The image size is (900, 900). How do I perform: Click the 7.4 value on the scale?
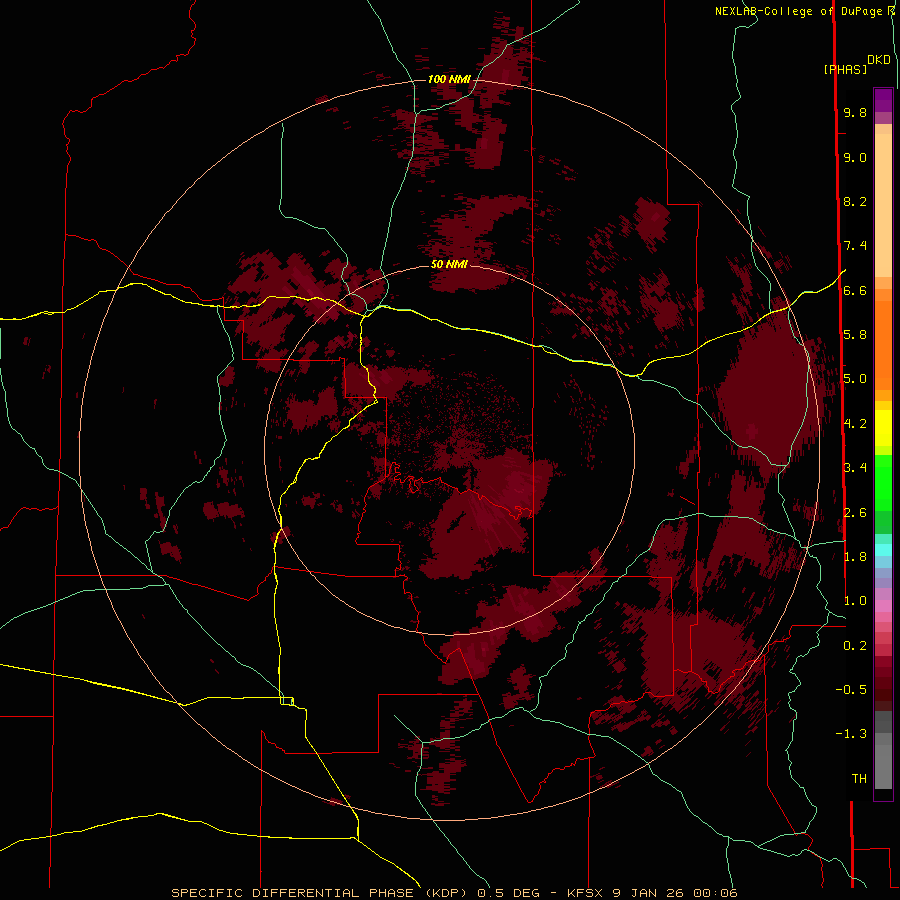click(x=855, y=246)
